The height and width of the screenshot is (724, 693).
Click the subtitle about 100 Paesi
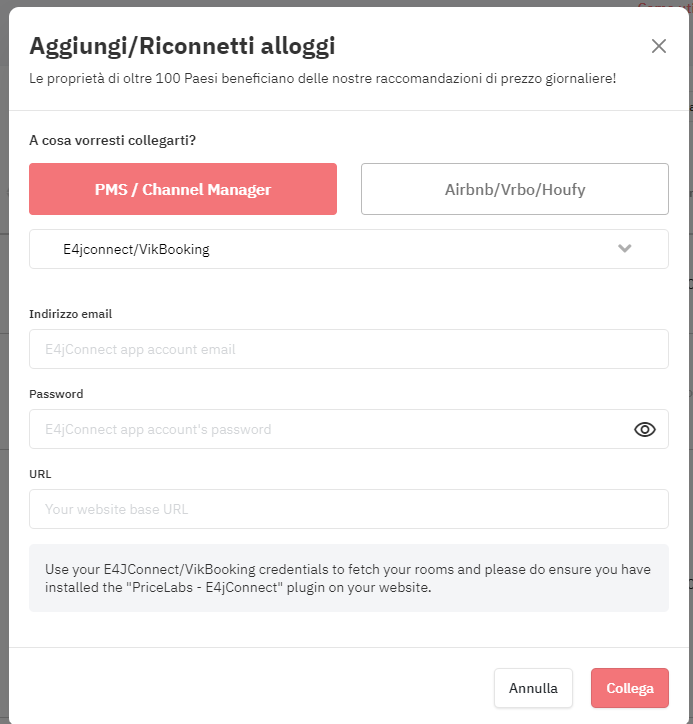[323, 78]
